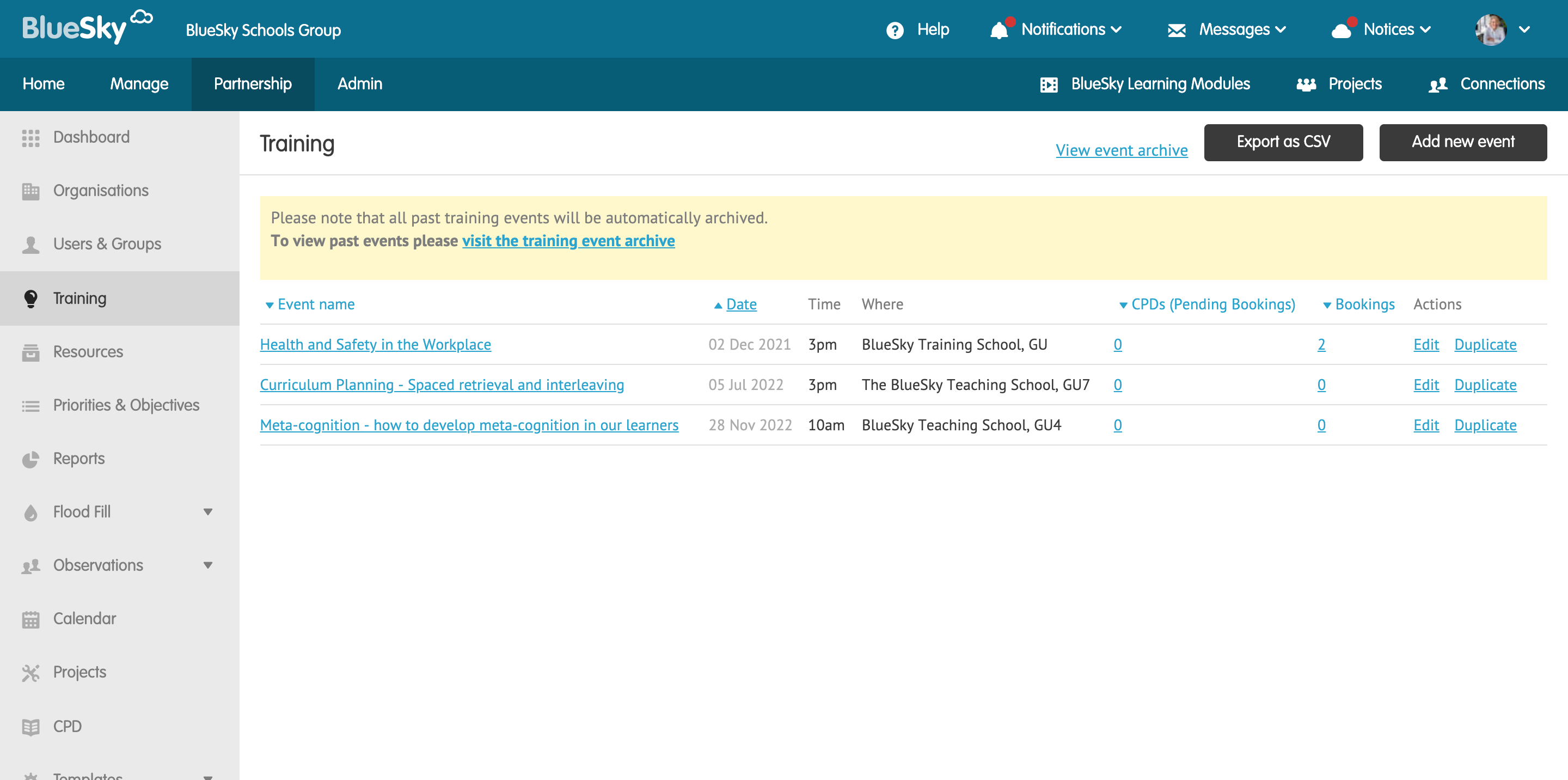Click the Resources archive box icon
The height and width of the screenshot is (780, 1568).
30,352
